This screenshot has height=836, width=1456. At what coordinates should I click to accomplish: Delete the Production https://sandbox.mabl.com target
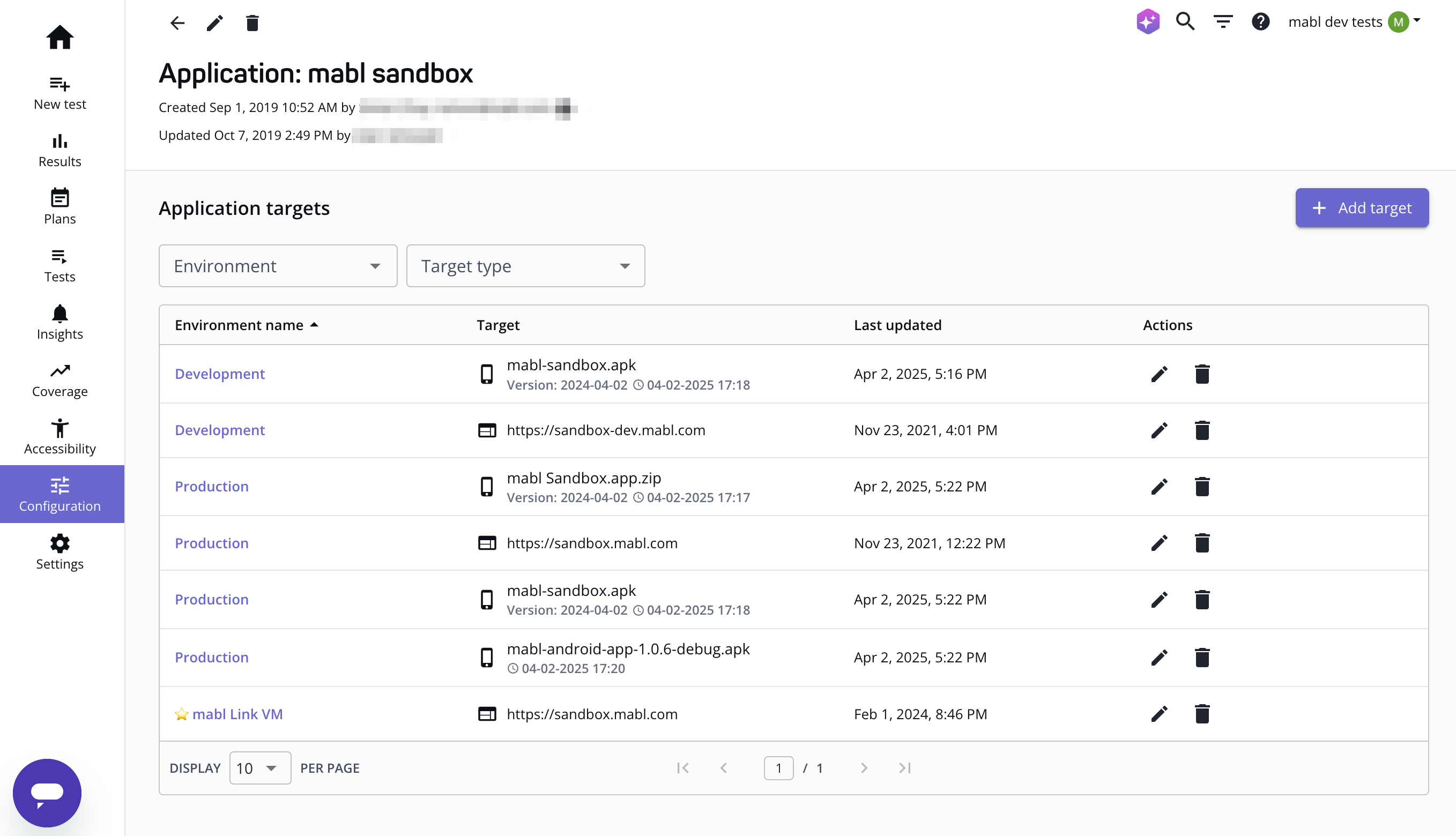(1202, 542)
